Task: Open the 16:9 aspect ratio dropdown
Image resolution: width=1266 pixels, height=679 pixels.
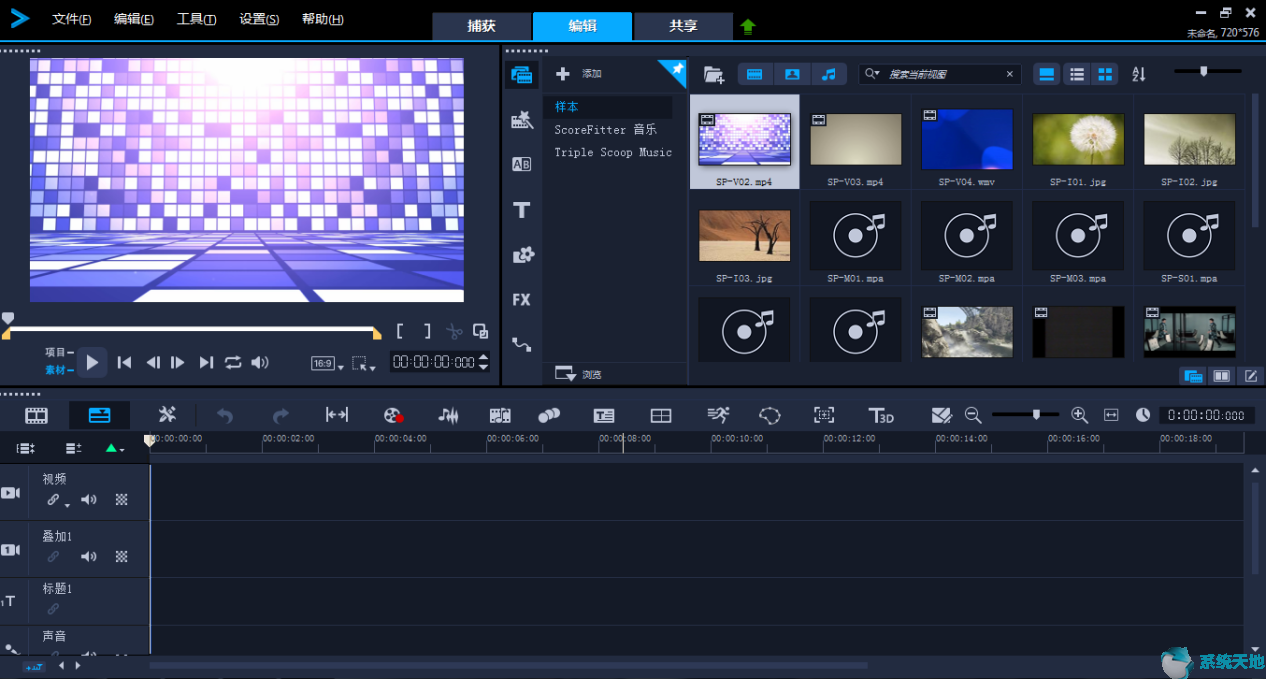Action: pyautogui.click(x=326, y=363)
